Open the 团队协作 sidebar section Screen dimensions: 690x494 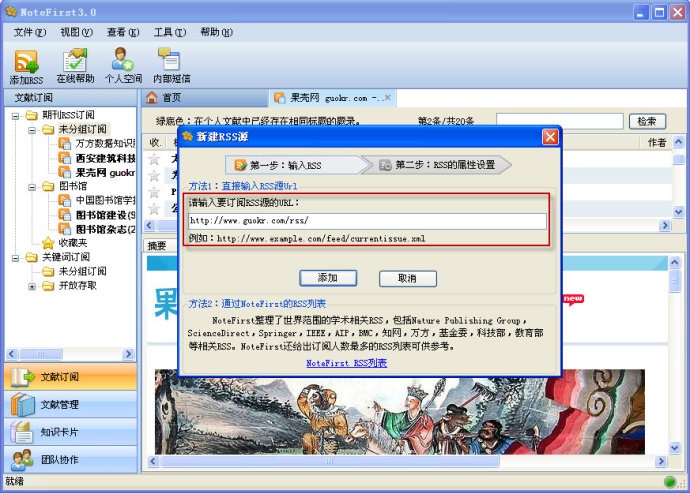point(70,460)
